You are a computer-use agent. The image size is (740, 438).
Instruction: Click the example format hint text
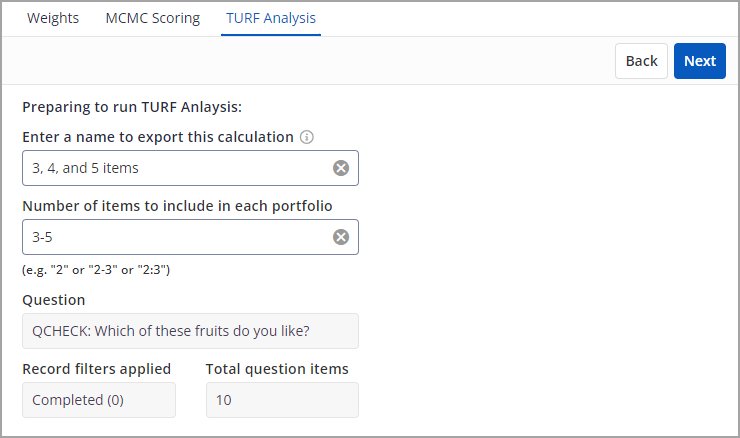pos(96,270)
